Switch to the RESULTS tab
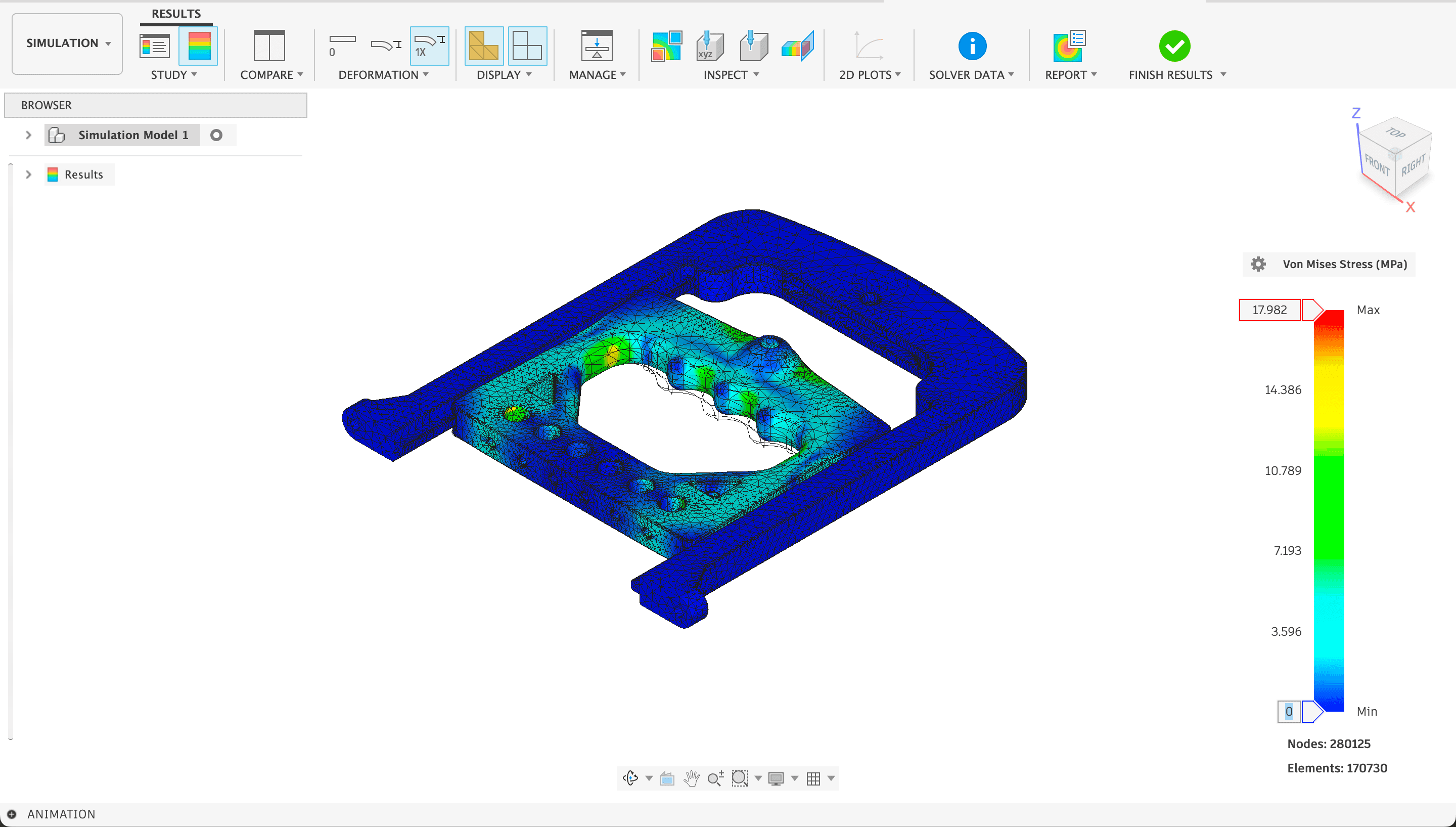1456x827 pixels. pyautogui.click(x=176, y=14)
